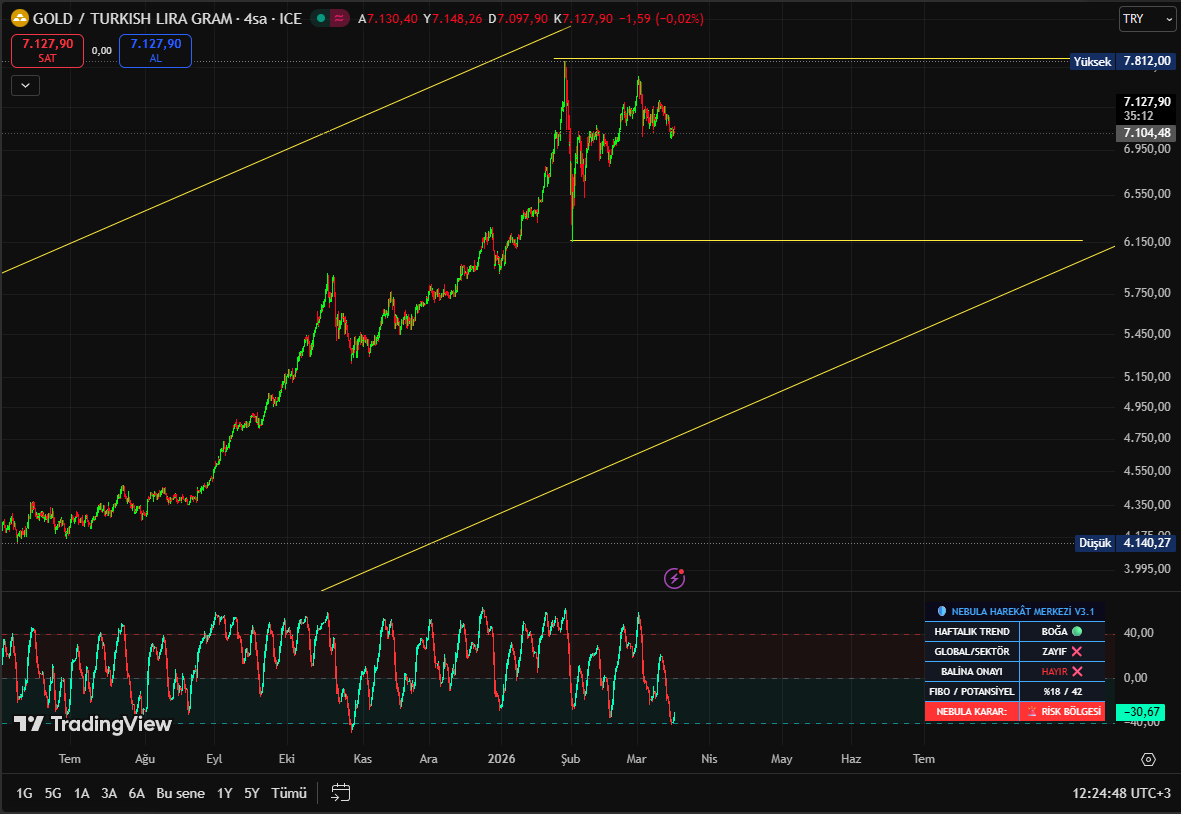This screenshot has height=814, width=1181.
Task: Select the lower yellow trend line
Action: pos(718,418)
